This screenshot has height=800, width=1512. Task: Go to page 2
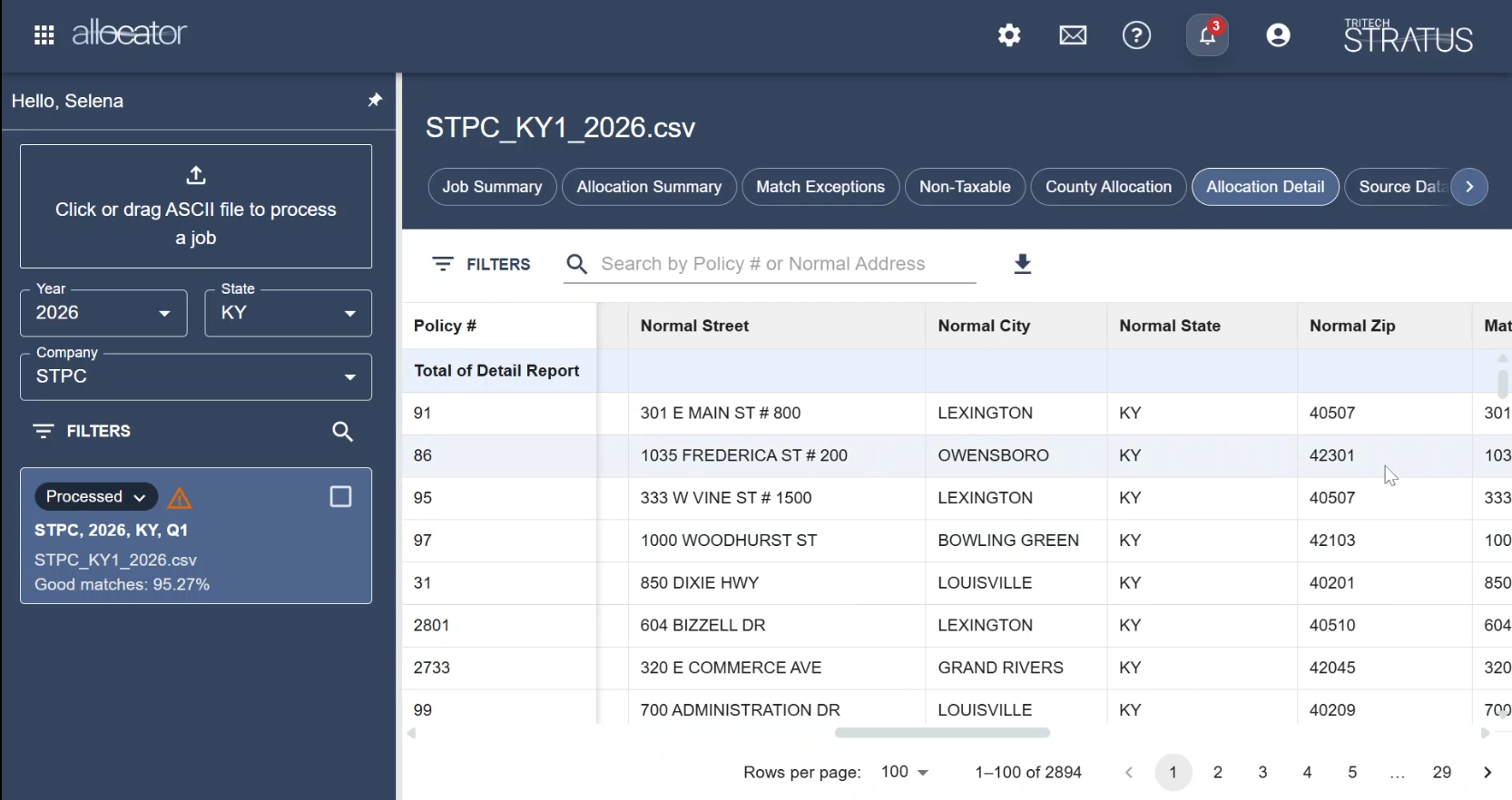tap(1218, 773)
